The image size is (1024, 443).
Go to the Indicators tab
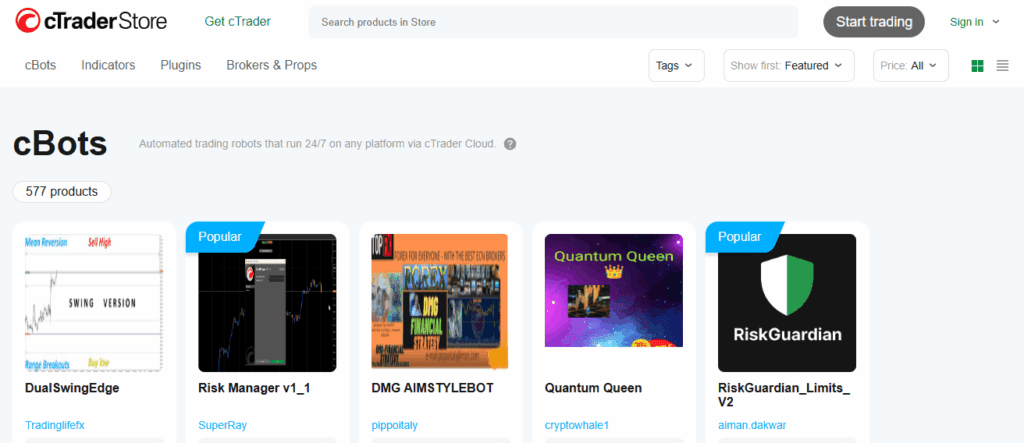click(108, 65)
